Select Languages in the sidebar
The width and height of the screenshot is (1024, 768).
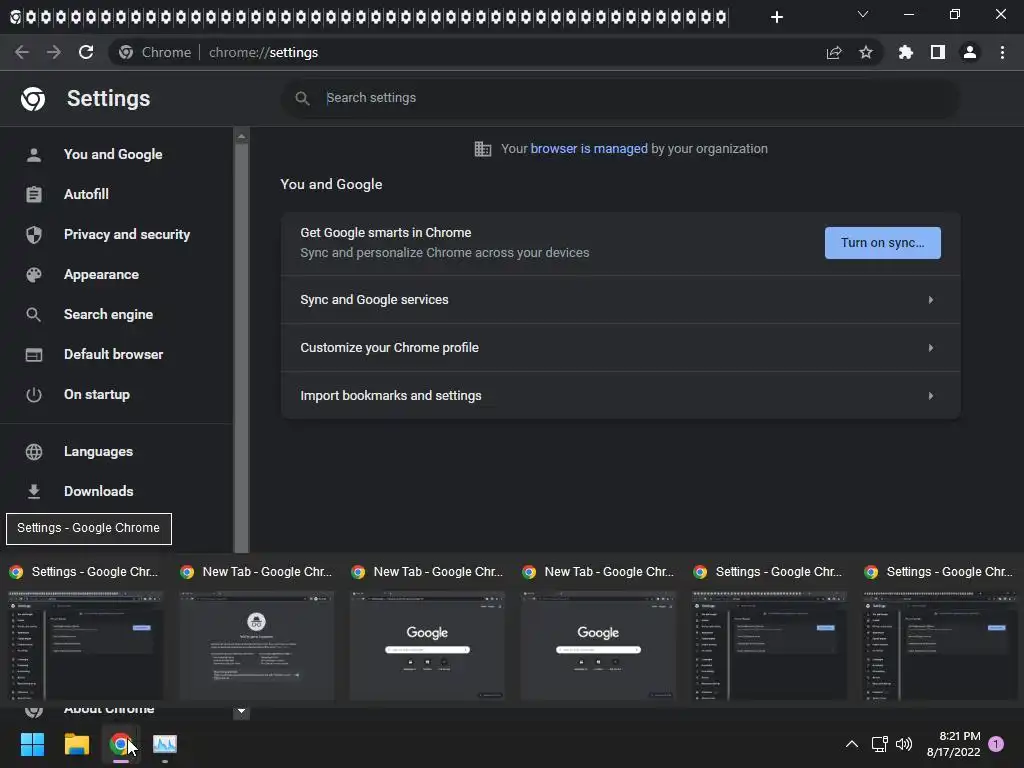point(99,451)
